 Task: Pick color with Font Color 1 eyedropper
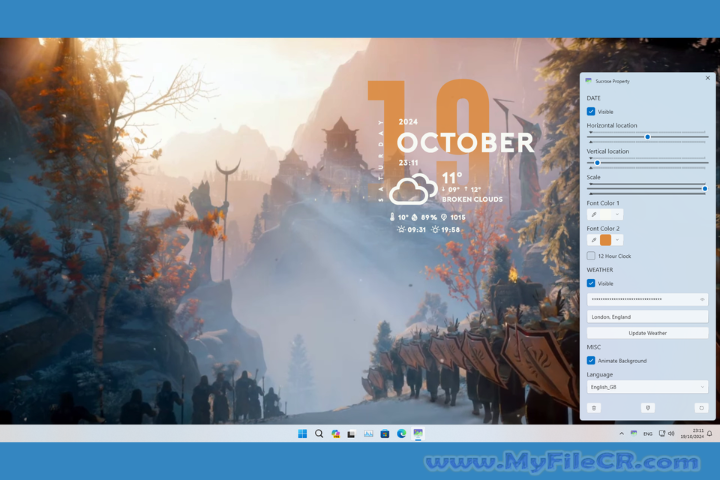tap(594, 215)
